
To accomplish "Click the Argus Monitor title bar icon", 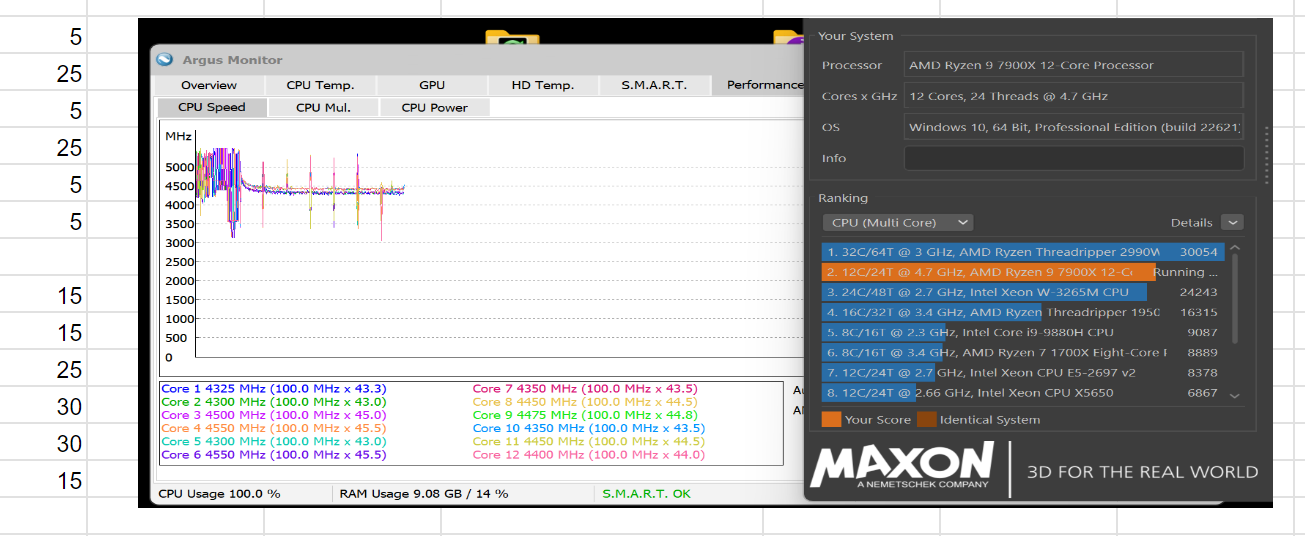I will coord(166,60).
